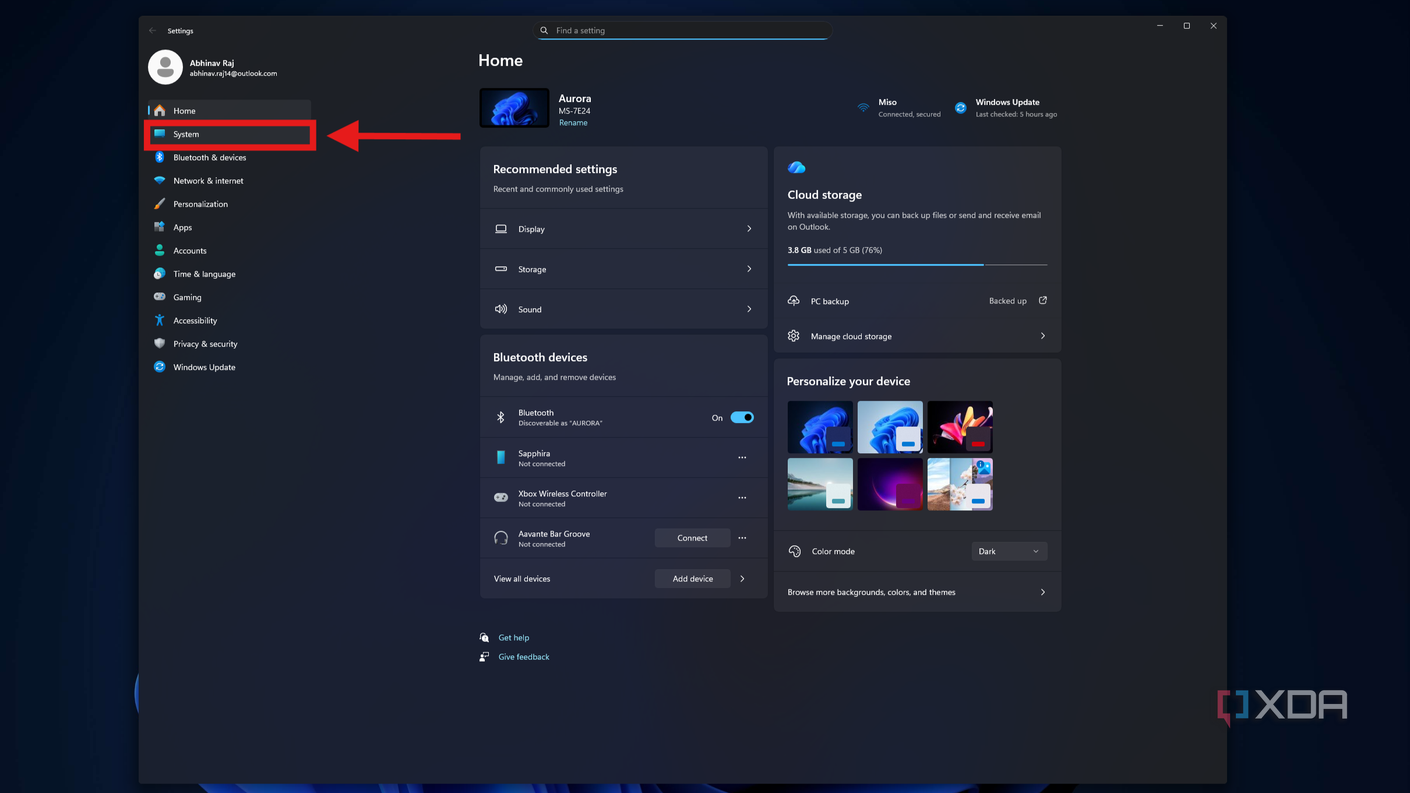This screenshot has width=1410, height=793.
Task: Click the Find a setting search field
Action: [x=683, y=30]
